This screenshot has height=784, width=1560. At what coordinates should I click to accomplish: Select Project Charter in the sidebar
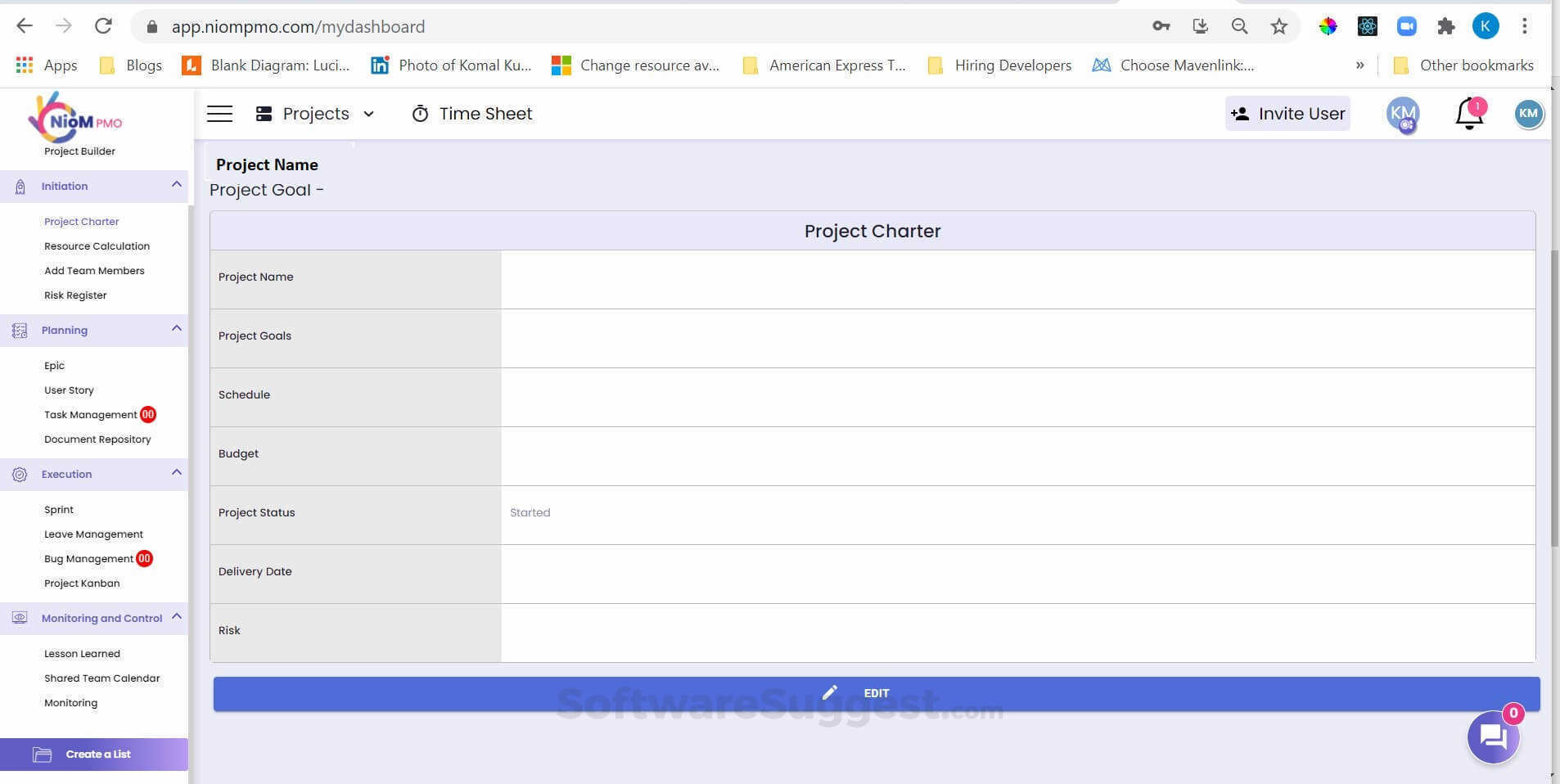point(81,221)
